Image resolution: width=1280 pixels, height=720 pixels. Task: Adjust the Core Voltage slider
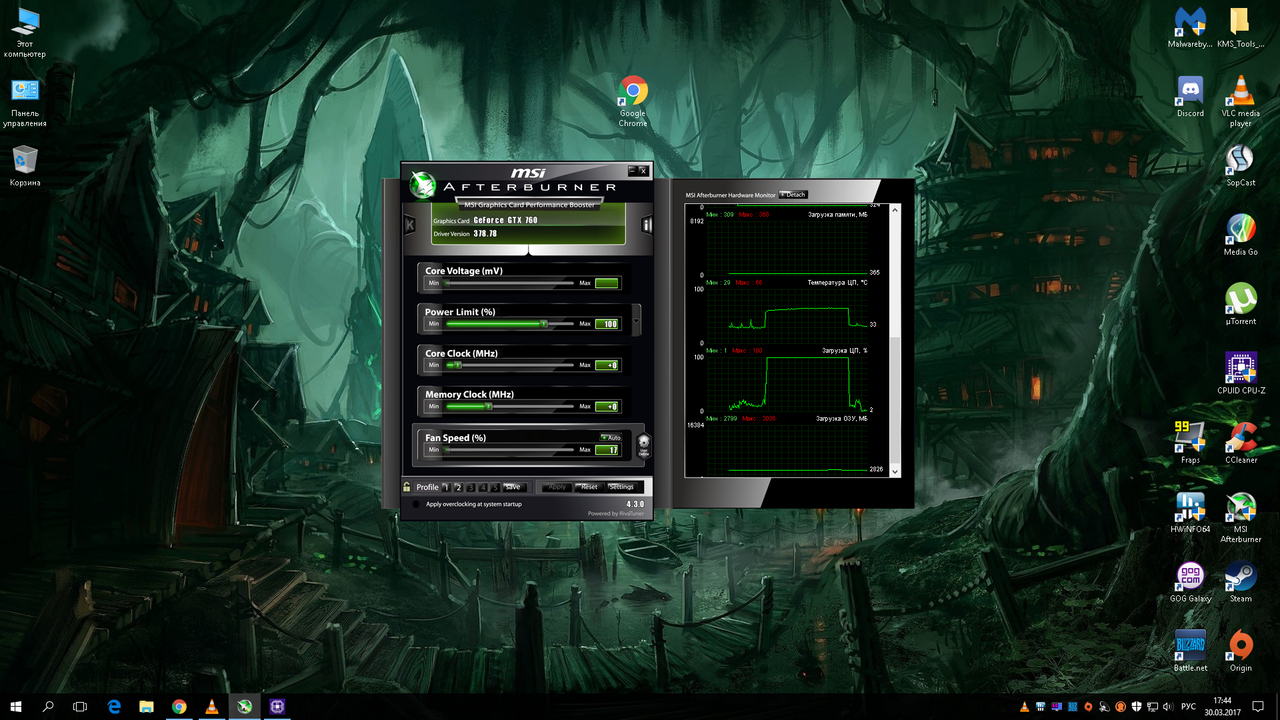(510, 283)
